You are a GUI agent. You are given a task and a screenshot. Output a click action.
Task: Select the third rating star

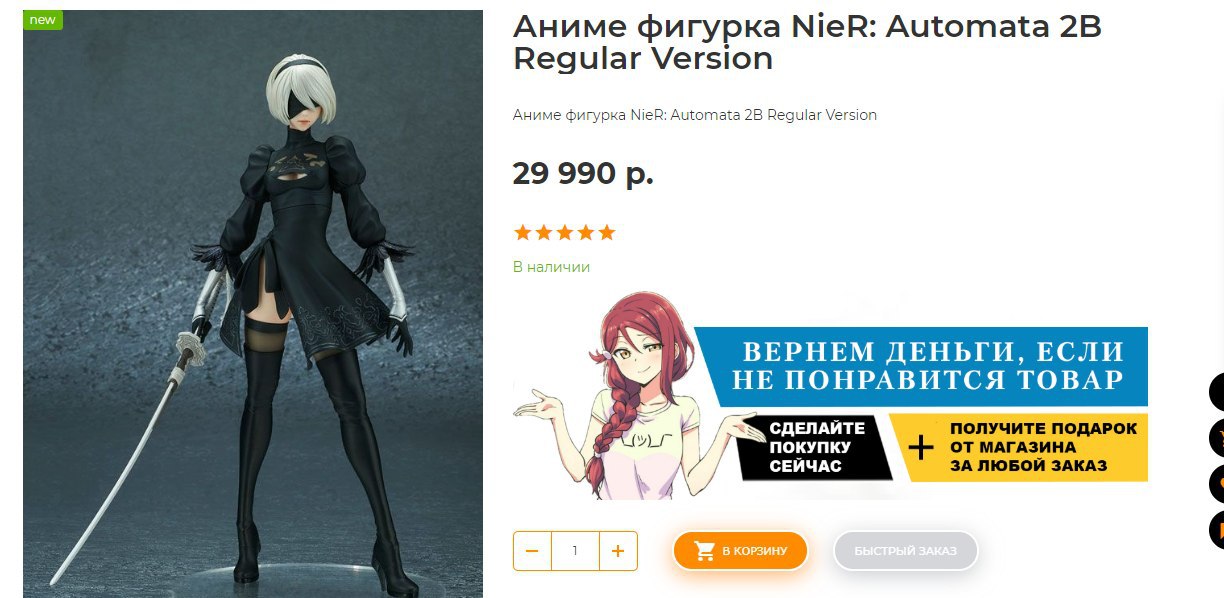(x=564, y=233)
